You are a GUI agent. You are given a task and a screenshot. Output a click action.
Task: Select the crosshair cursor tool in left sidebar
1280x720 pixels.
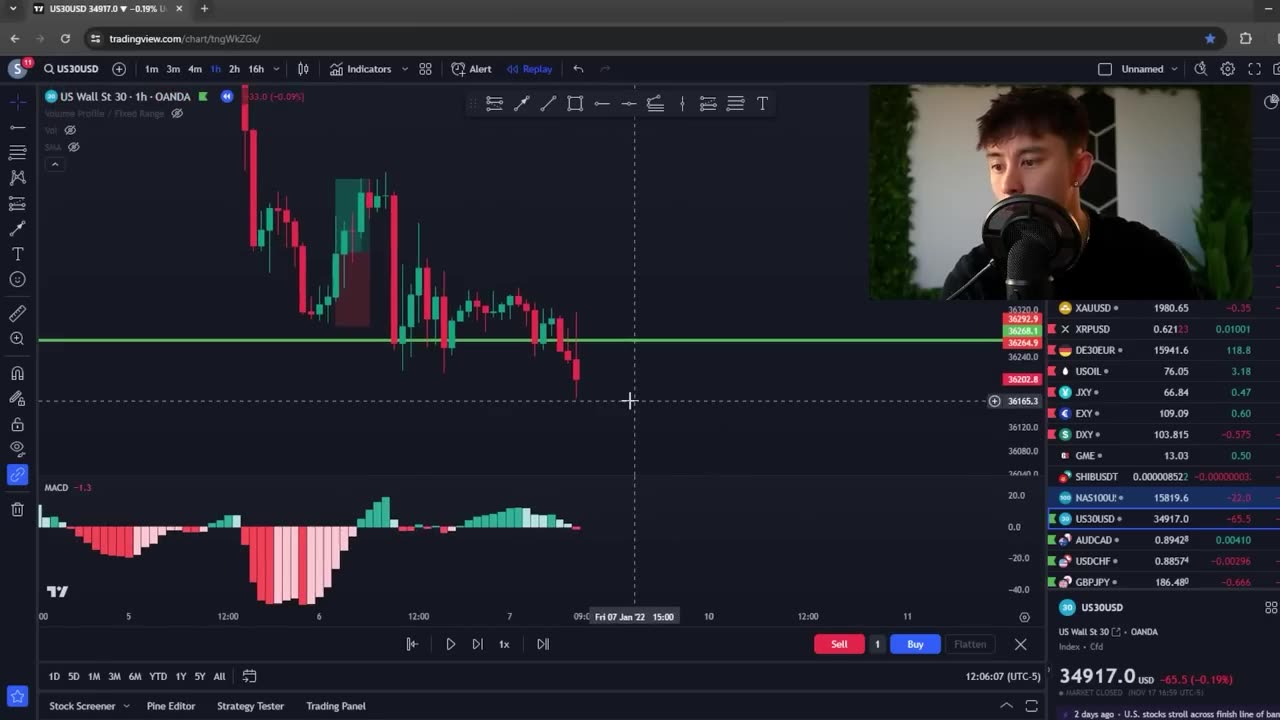coord(17,102)
